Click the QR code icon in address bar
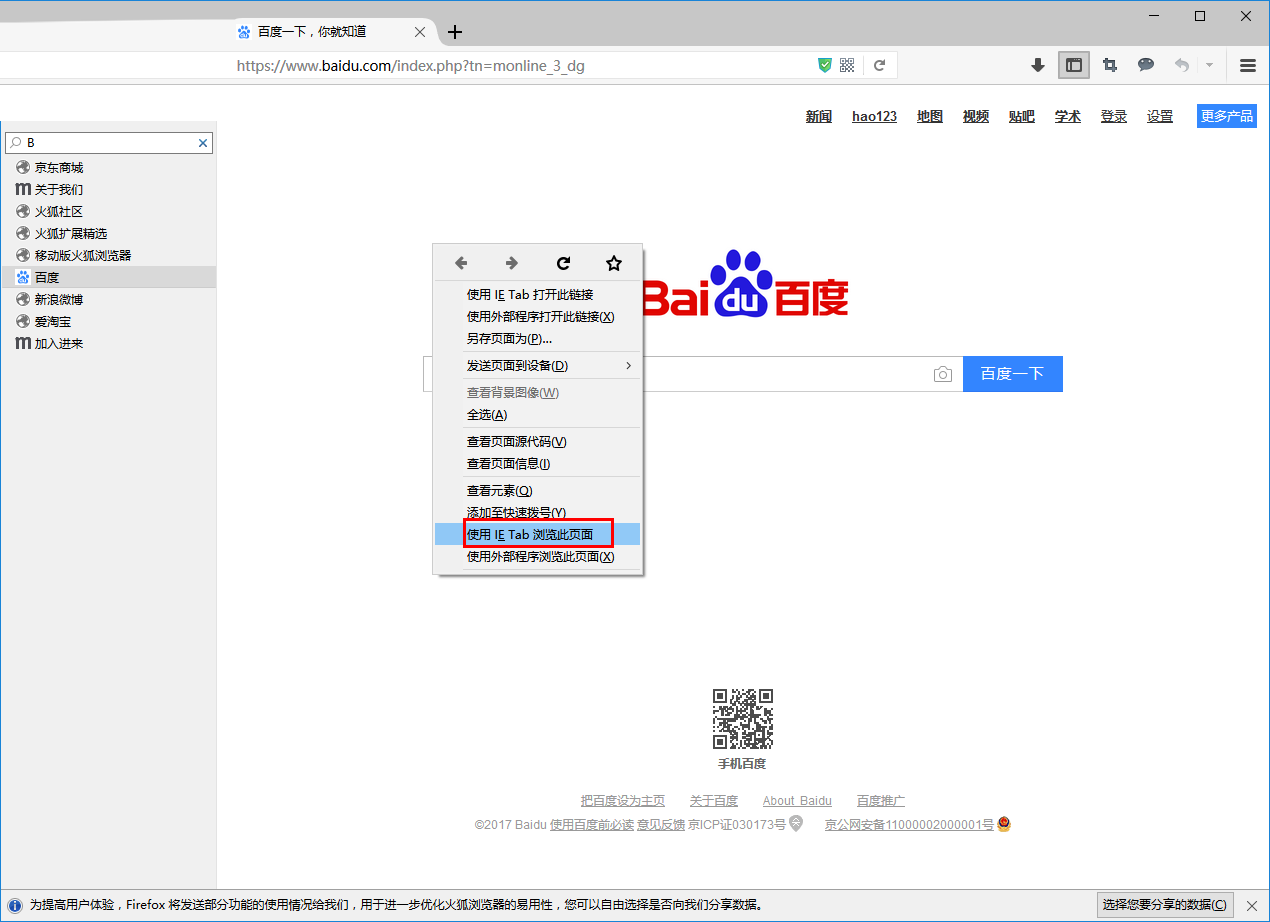Screen dimensions: 1270x922 coord(847,65)
